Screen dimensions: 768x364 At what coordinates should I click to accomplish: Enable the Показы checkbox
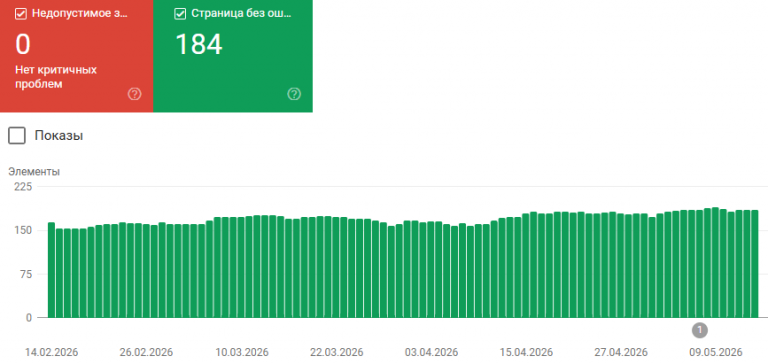[17, 136]
